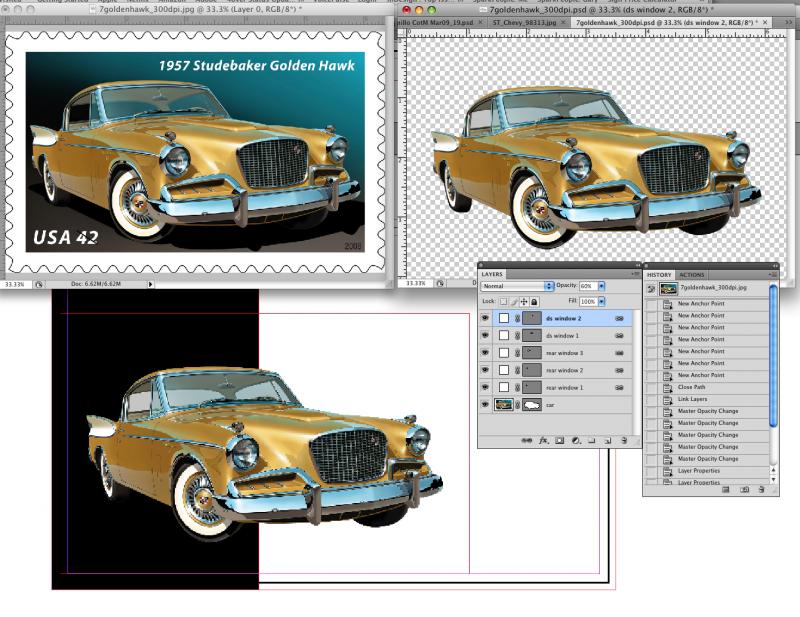Open the fx layer style menu
Viewport: 800px width, 617px height.
click(543, 440)
